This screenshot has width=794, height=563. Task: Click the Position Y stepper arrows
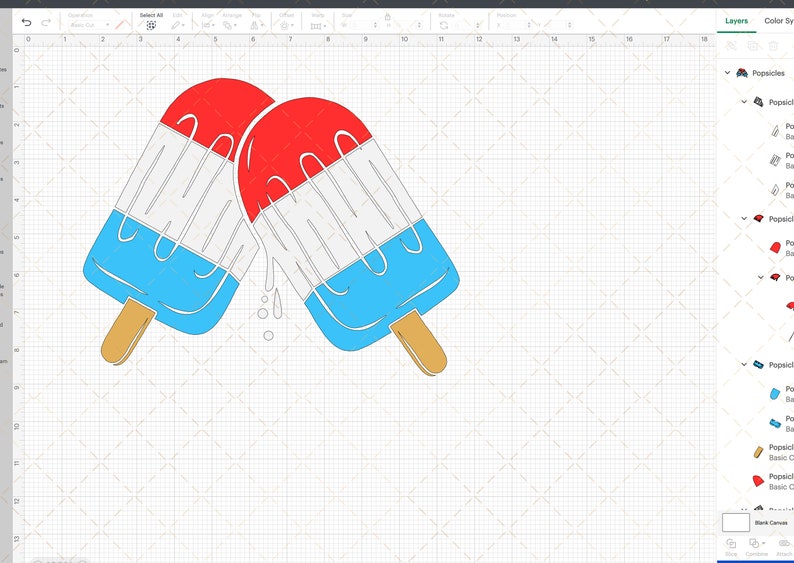coord(570,25)
